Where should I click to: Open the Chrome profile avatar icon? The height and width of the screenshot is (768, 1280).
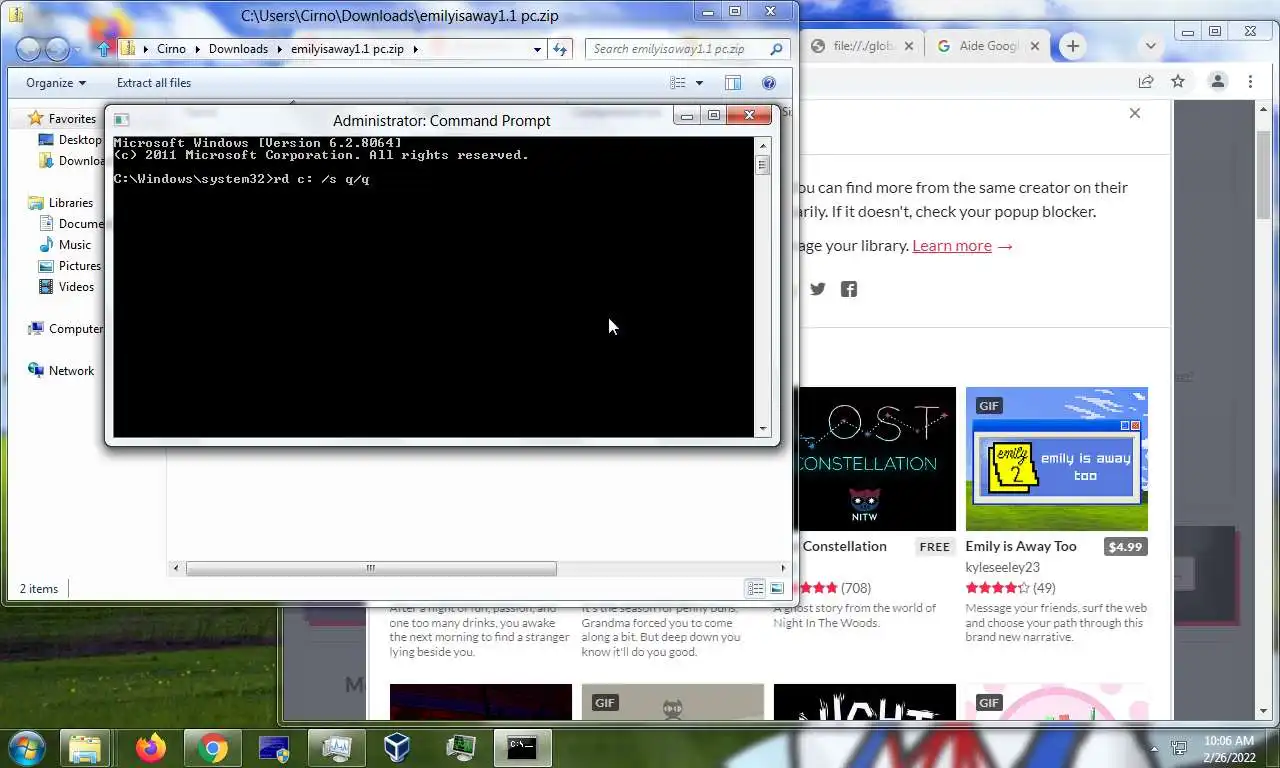(x=1218, y=82)
